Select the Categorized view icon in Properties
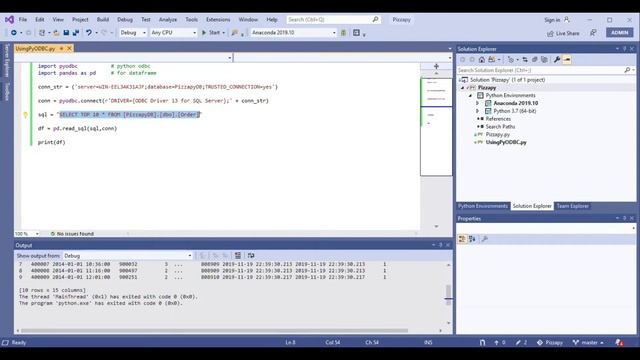 (x=462, y=239)
